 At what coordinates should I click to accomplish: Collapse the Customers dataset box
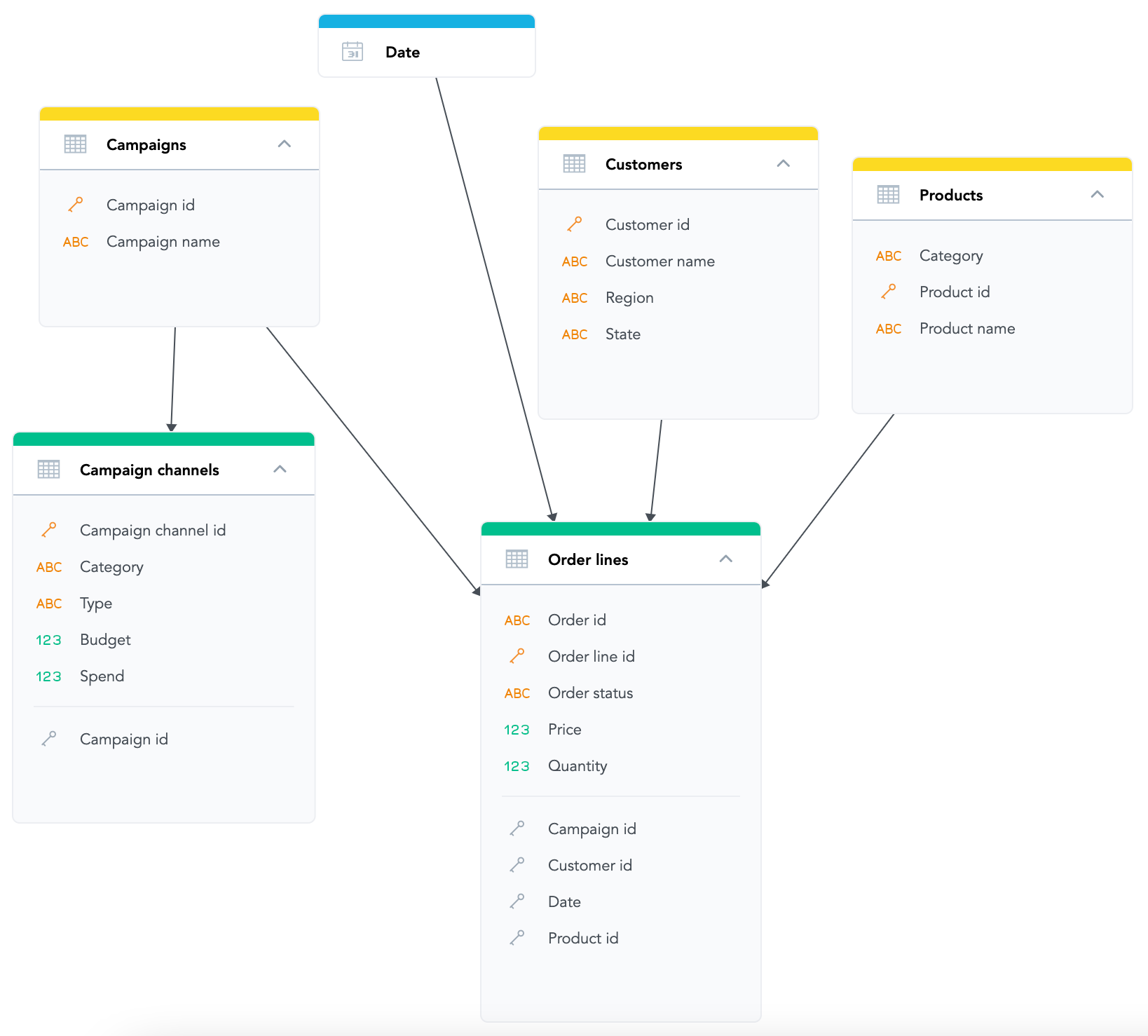click(x=783, y=164)
